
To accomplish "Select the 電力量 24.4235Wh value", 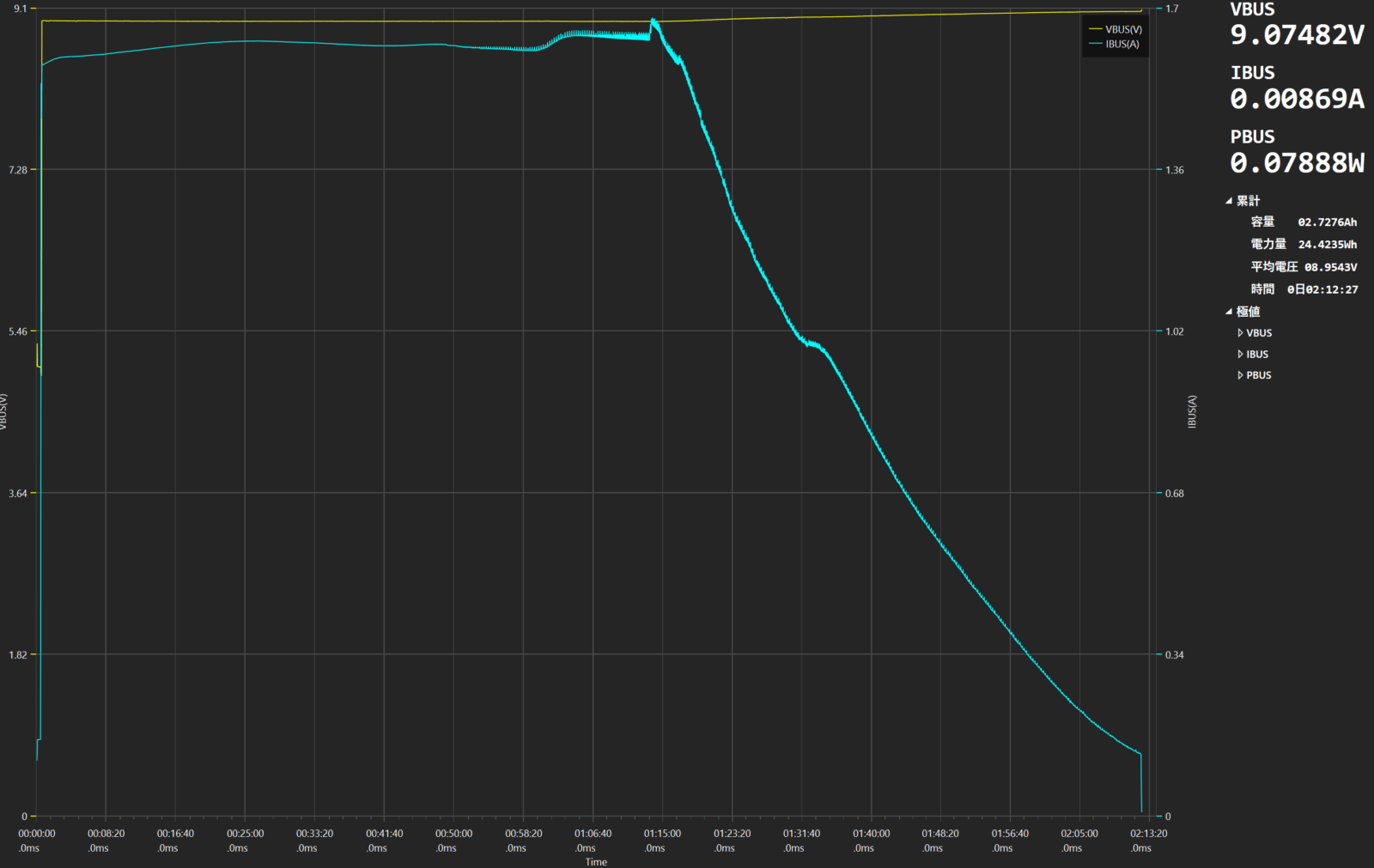I will click(x=1327, y=245).
